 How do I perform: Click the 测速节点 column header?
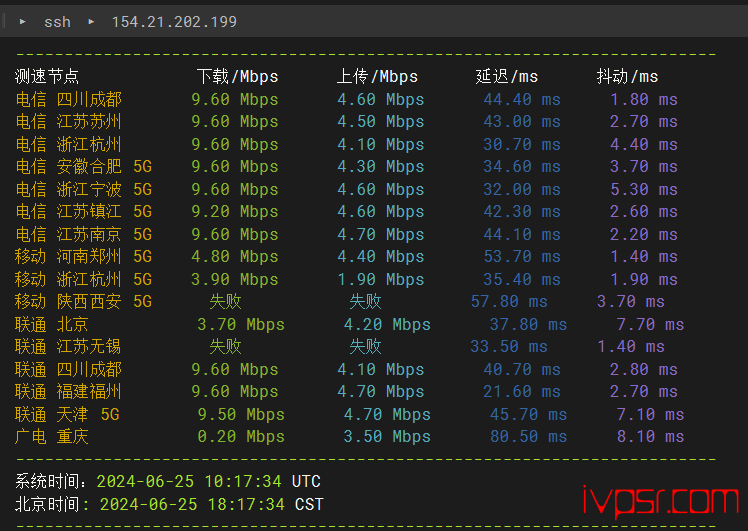pos(47,77)
